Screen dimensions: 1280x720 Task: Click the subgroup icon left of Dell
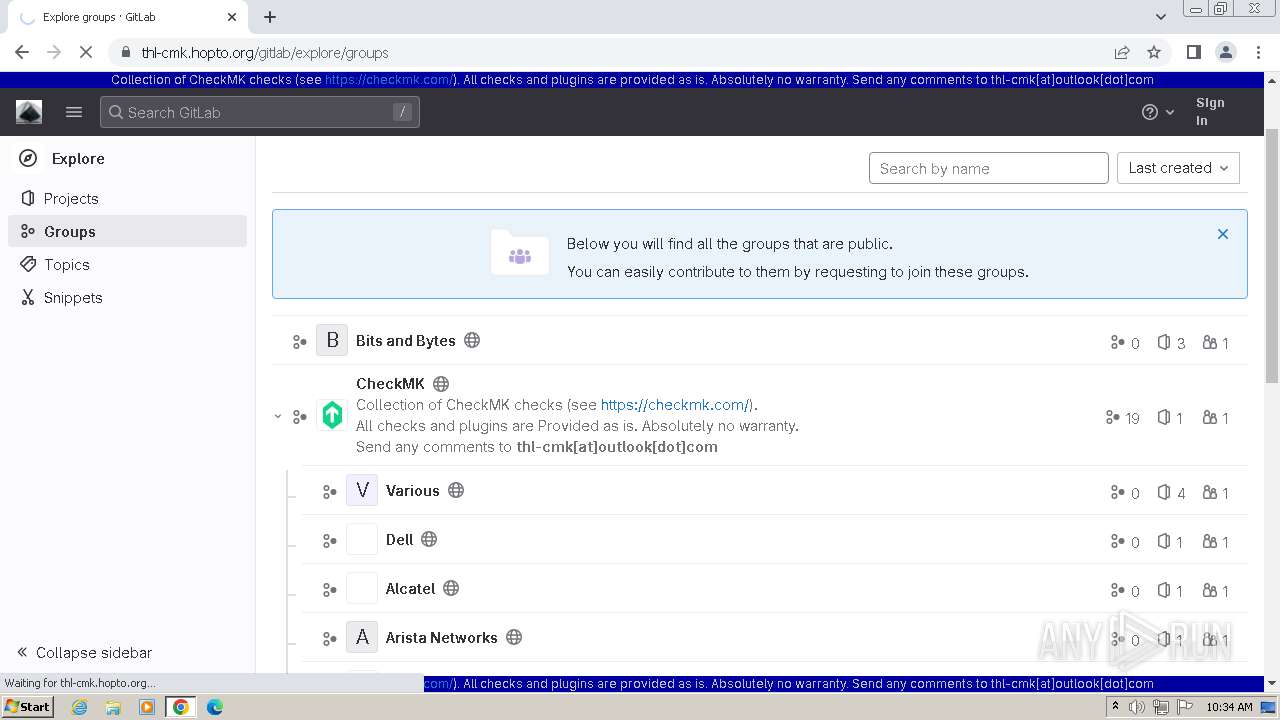(x=329, y=540)
